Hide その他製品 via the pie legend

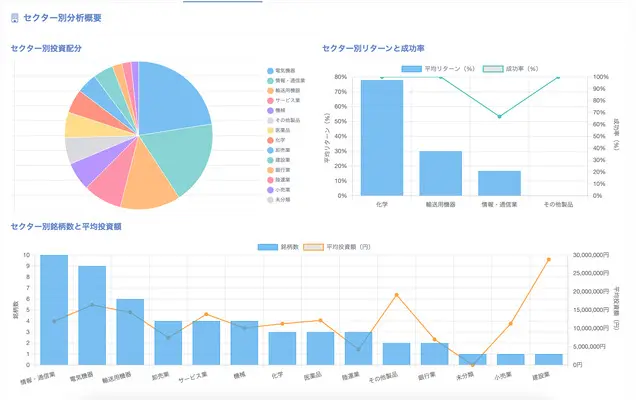(284, 120)
